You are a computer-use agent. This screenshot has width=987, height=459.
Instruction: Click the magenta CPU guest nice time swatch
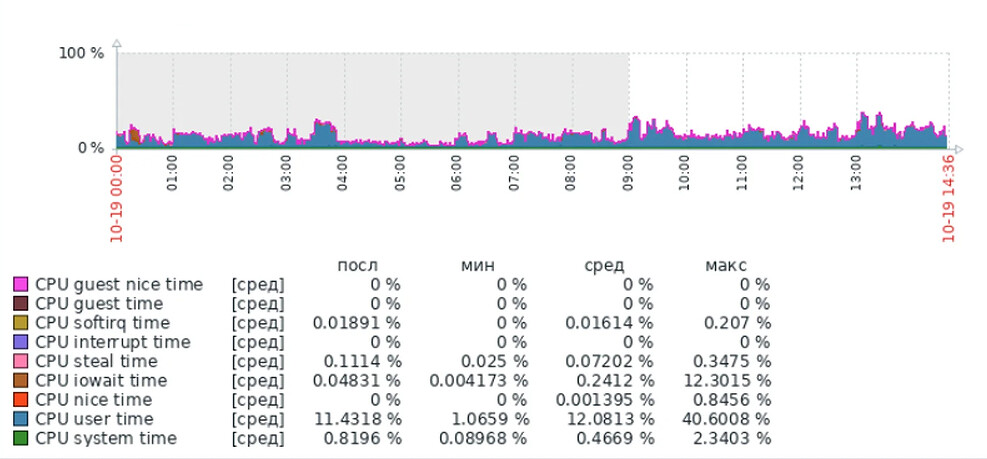20,285
